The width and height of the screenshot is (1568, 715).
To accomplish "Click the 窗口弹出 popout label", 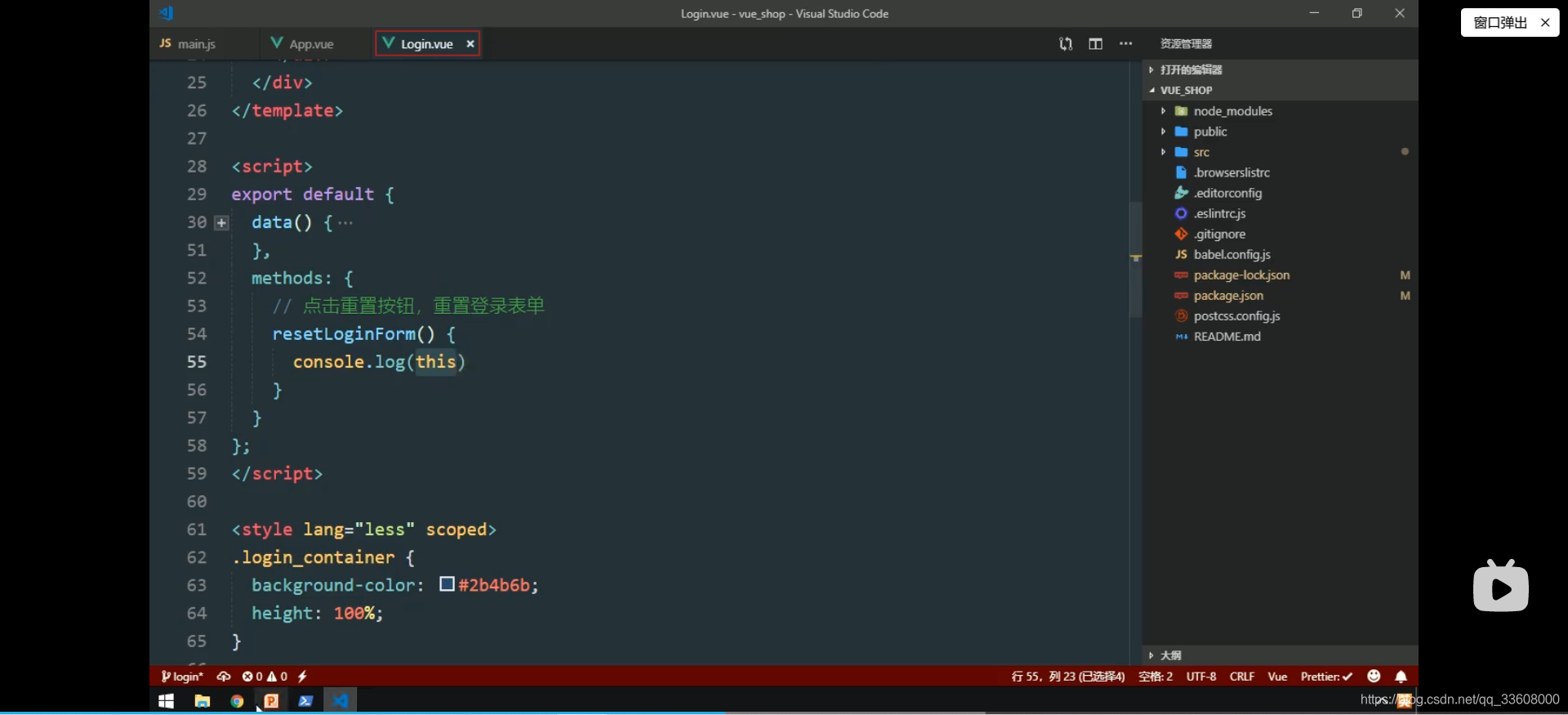I will coord(1500,23).
